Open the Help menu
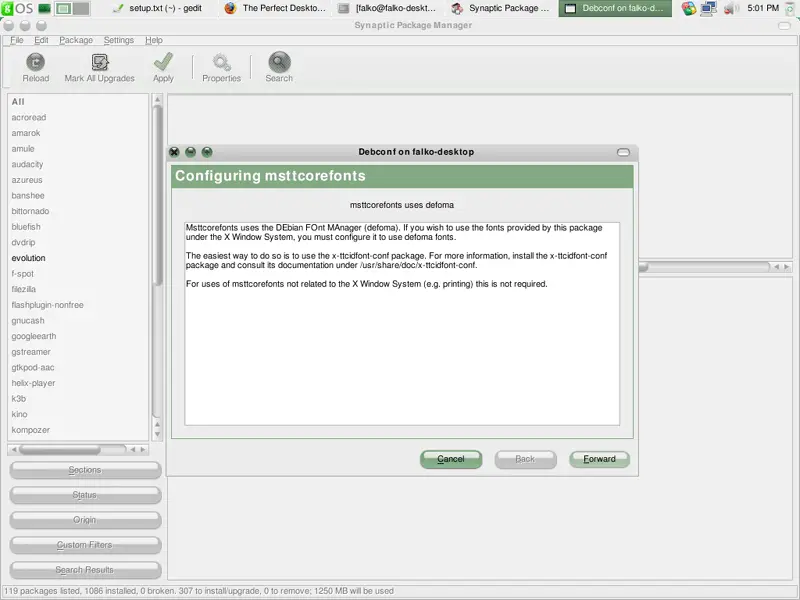Viewport: 800px width, 600px height. pyautogui.click(x=154, y=40)
